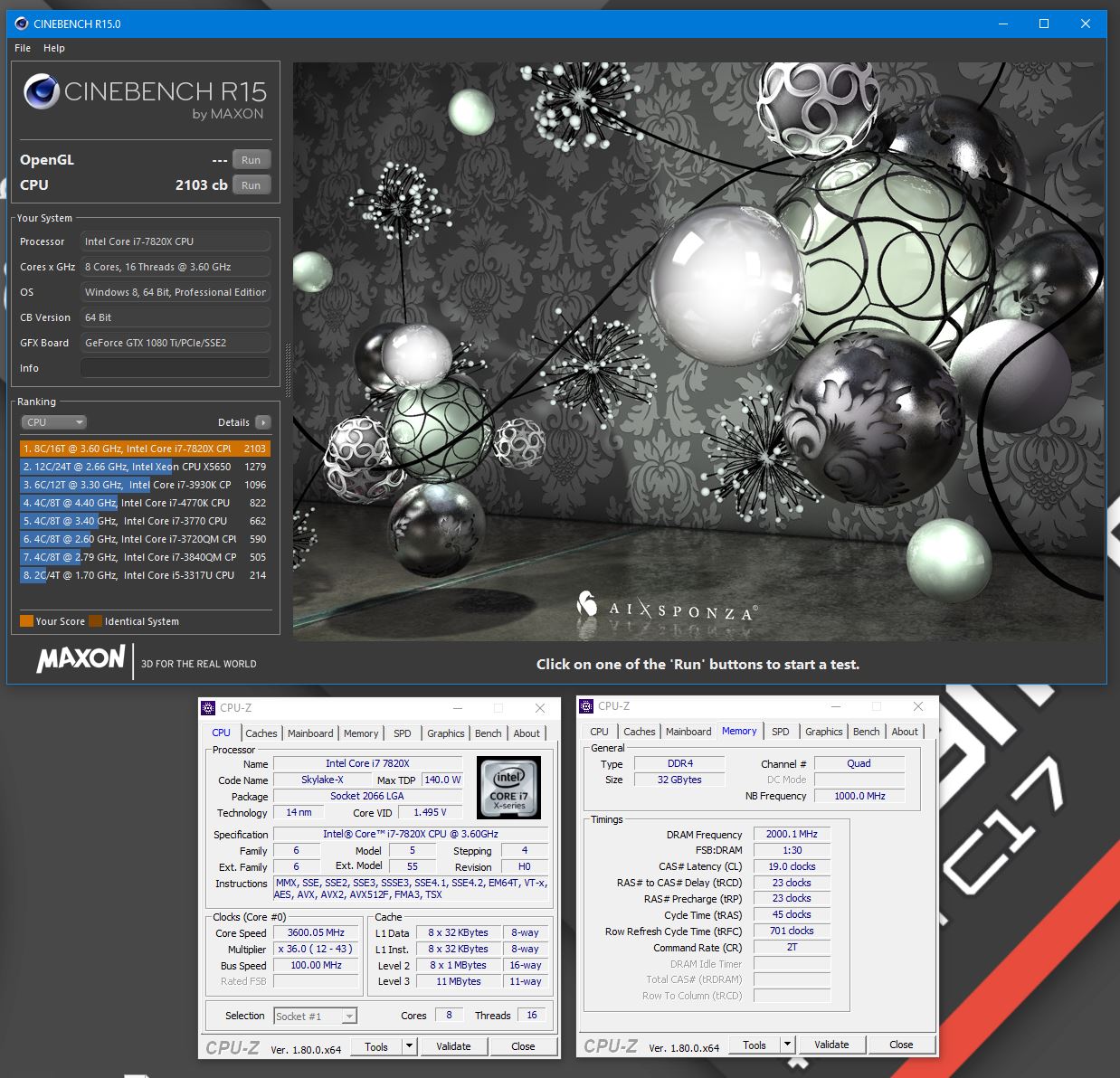Click Tools button in right CPU-Z

click(x=755, y=1045)
